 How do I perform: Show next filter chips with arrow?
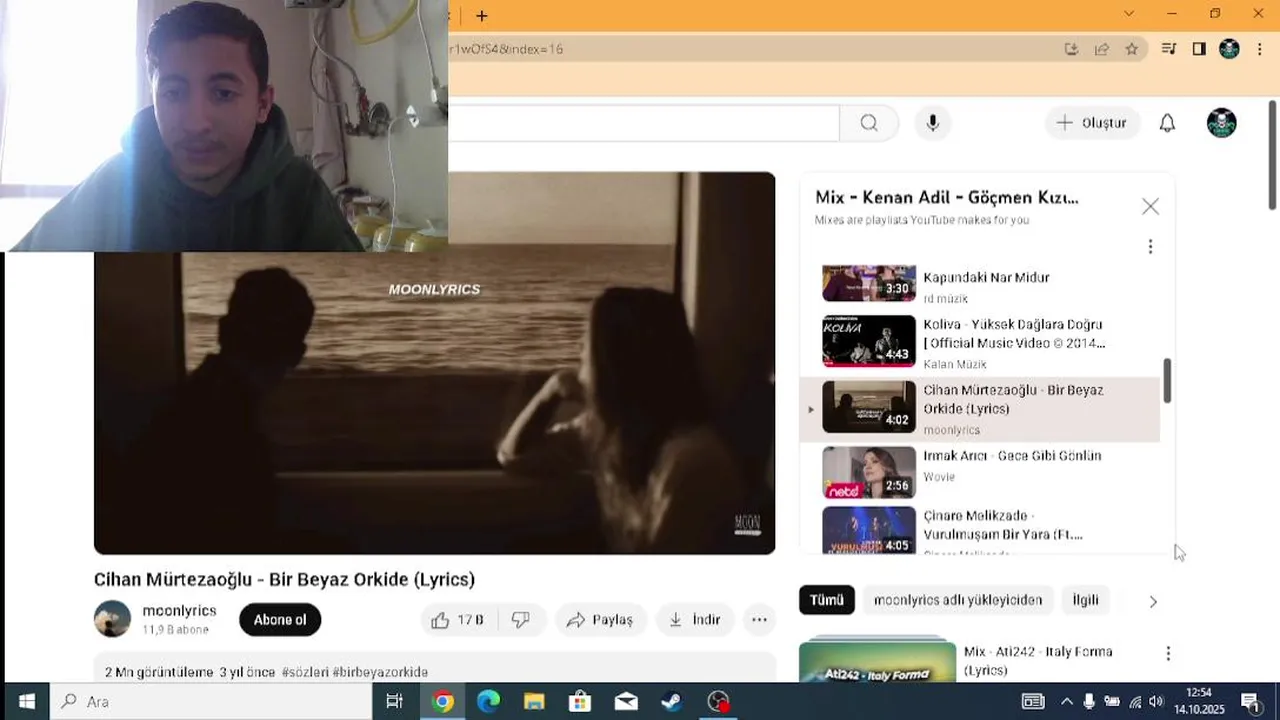coord(1153,601)
